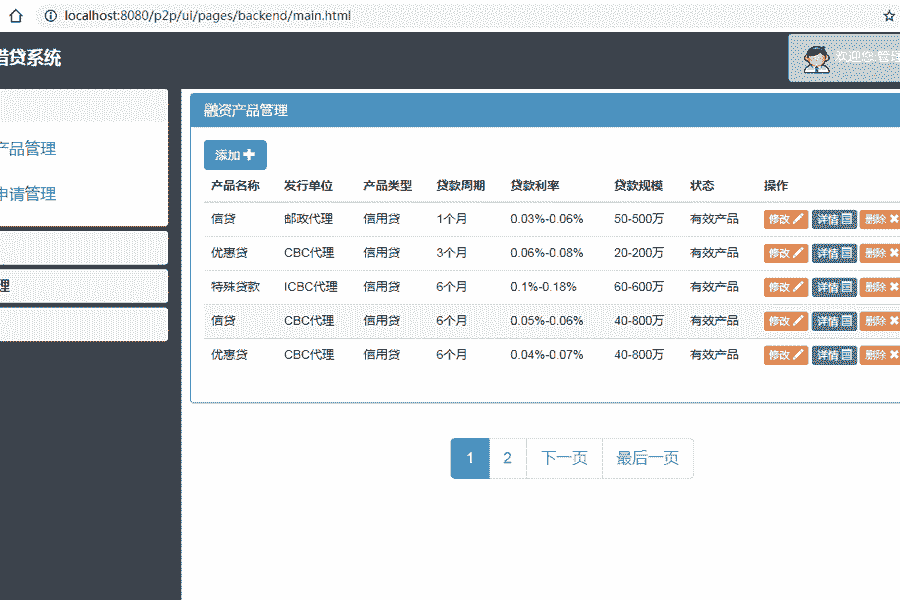Click the 50-500万 scale cell
The height and width of the screenshot is (600, 900).
coord(639,219)
